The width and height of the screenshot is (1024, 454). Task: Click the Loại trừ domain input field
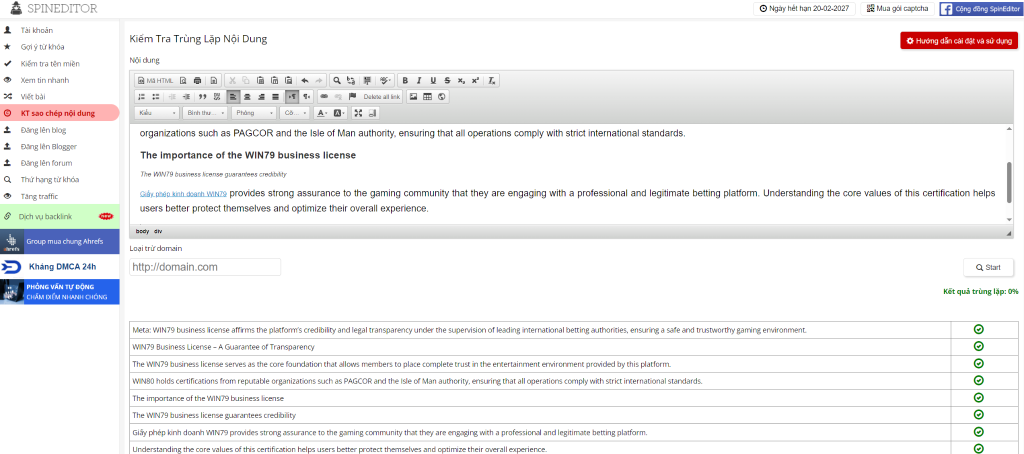205,267
